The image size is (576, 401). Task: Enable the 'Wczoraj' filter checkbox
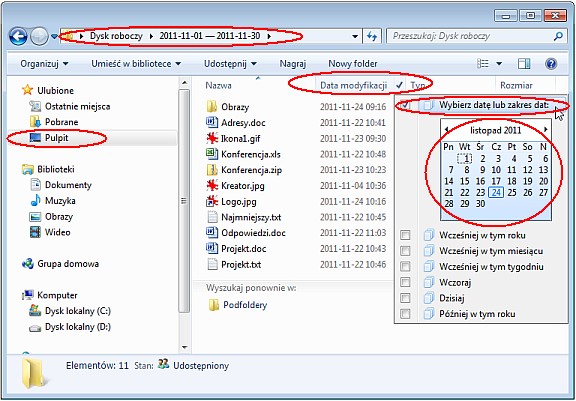pyautogui.click(x=405, y=282)
